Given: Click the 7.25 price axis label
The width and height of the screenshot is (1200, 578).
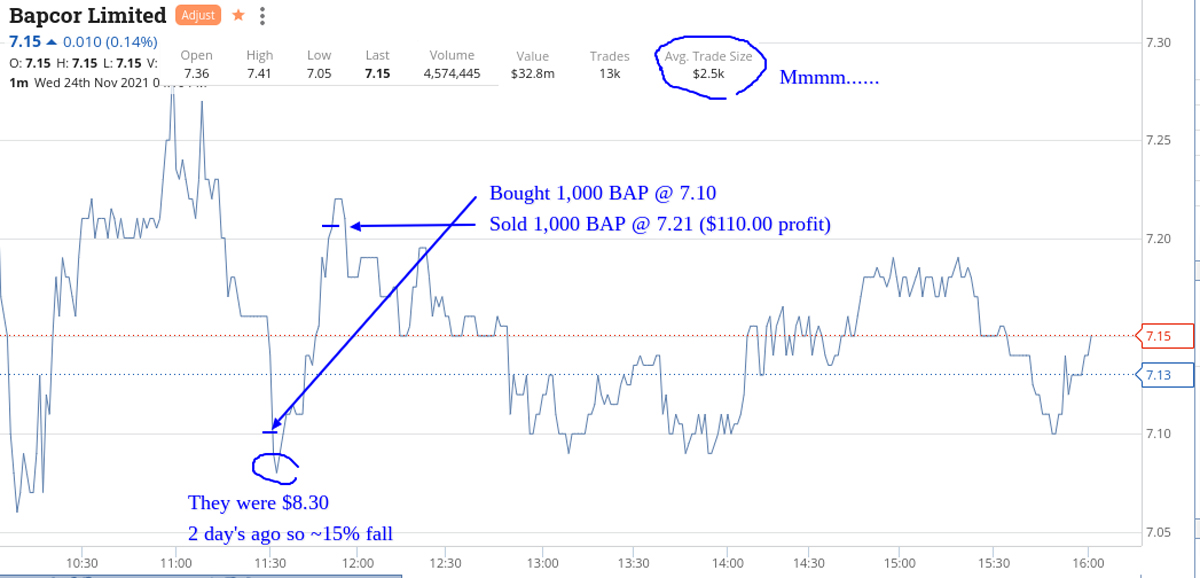Looking at the screenshot, I should pos(1159,140).
